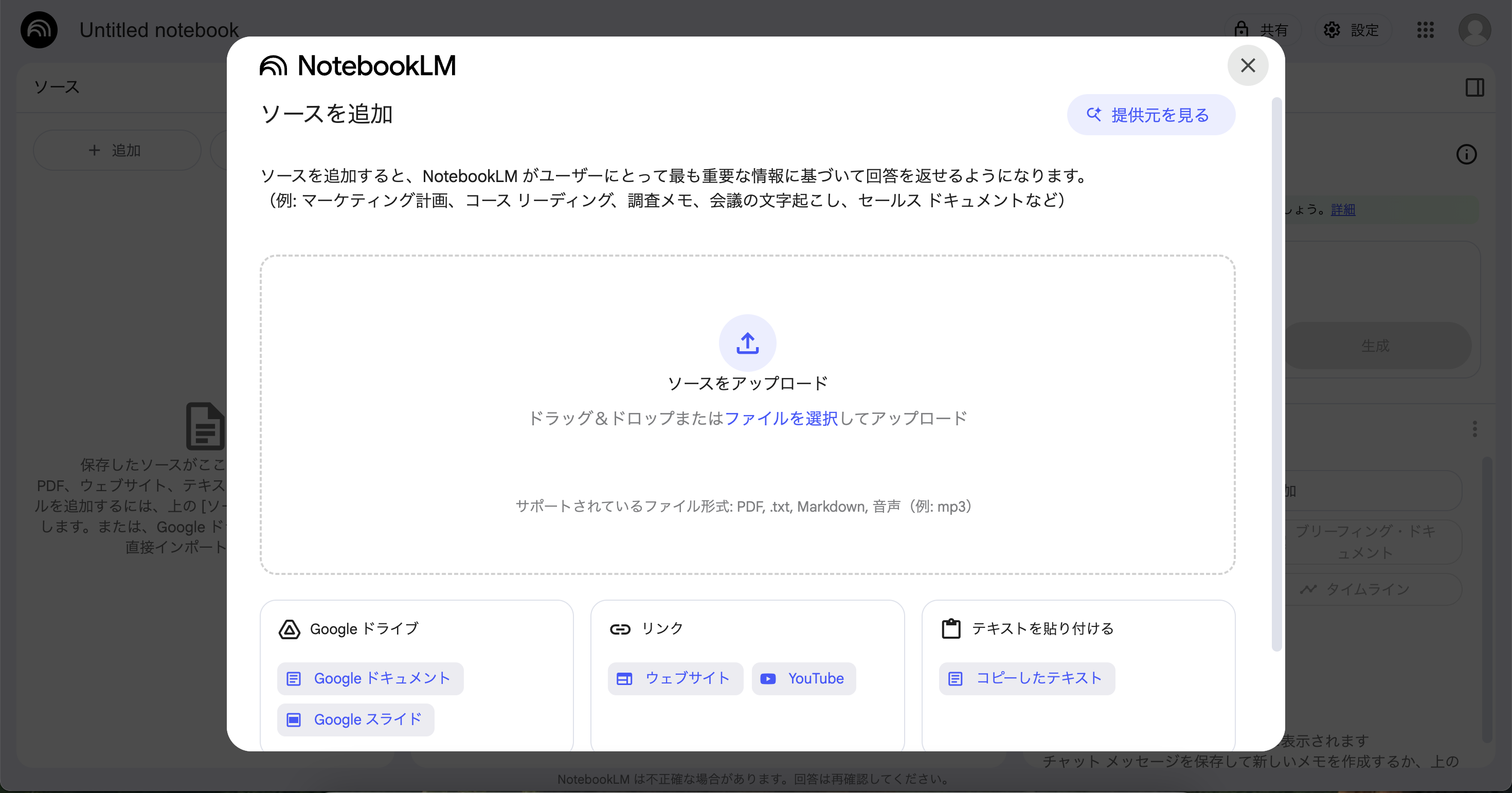Viewport: 1512px width, 793px height.
Task: Click the YouTube play icon
Action: point(768,679)
